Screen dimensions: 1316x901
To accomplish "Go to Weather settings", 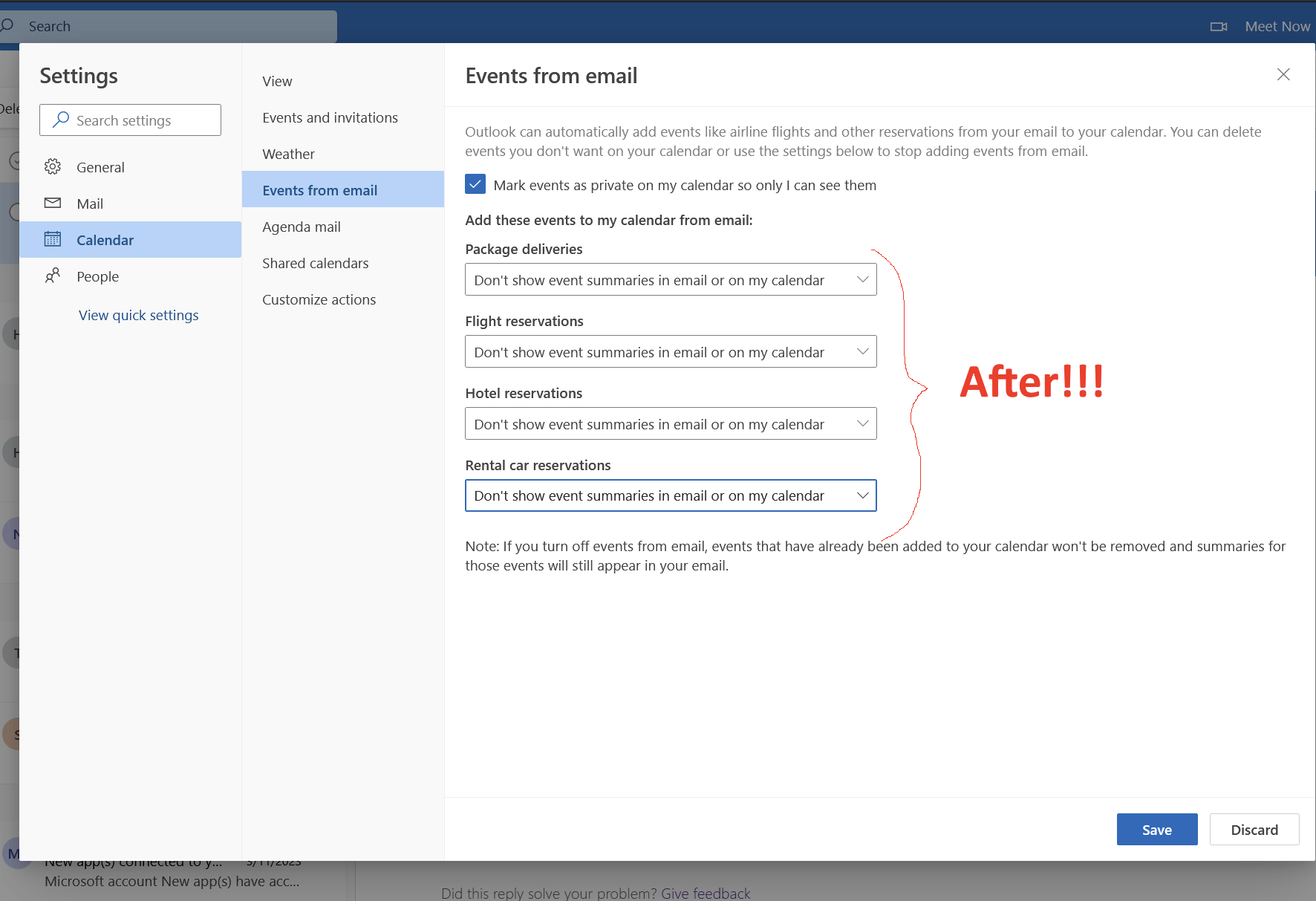I will tap(343, 154).
